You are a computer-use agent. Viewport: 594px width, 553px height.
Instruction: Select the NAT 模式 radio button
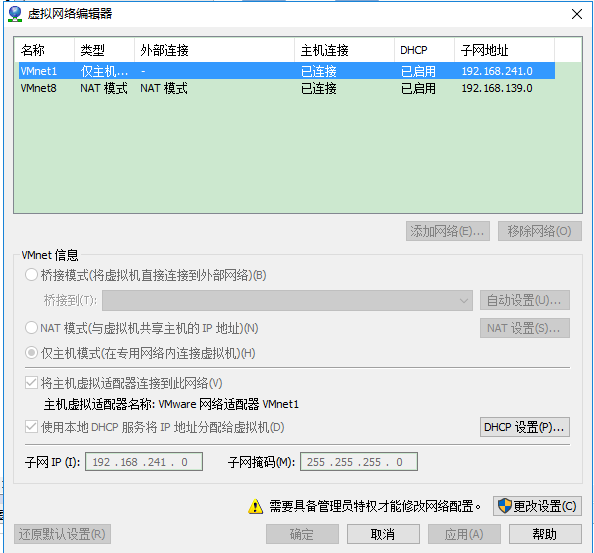[x=31, y=328]
